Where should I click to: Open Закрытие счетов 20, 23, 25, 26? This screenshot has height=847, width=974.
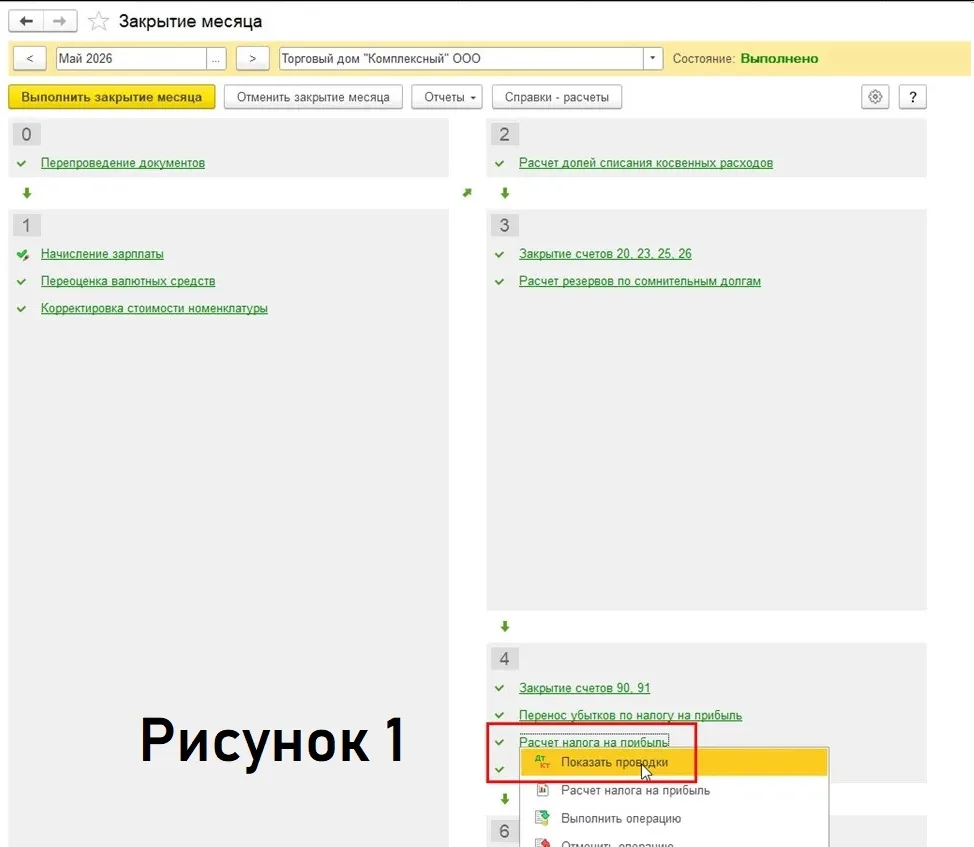click(x=605, y=253)
